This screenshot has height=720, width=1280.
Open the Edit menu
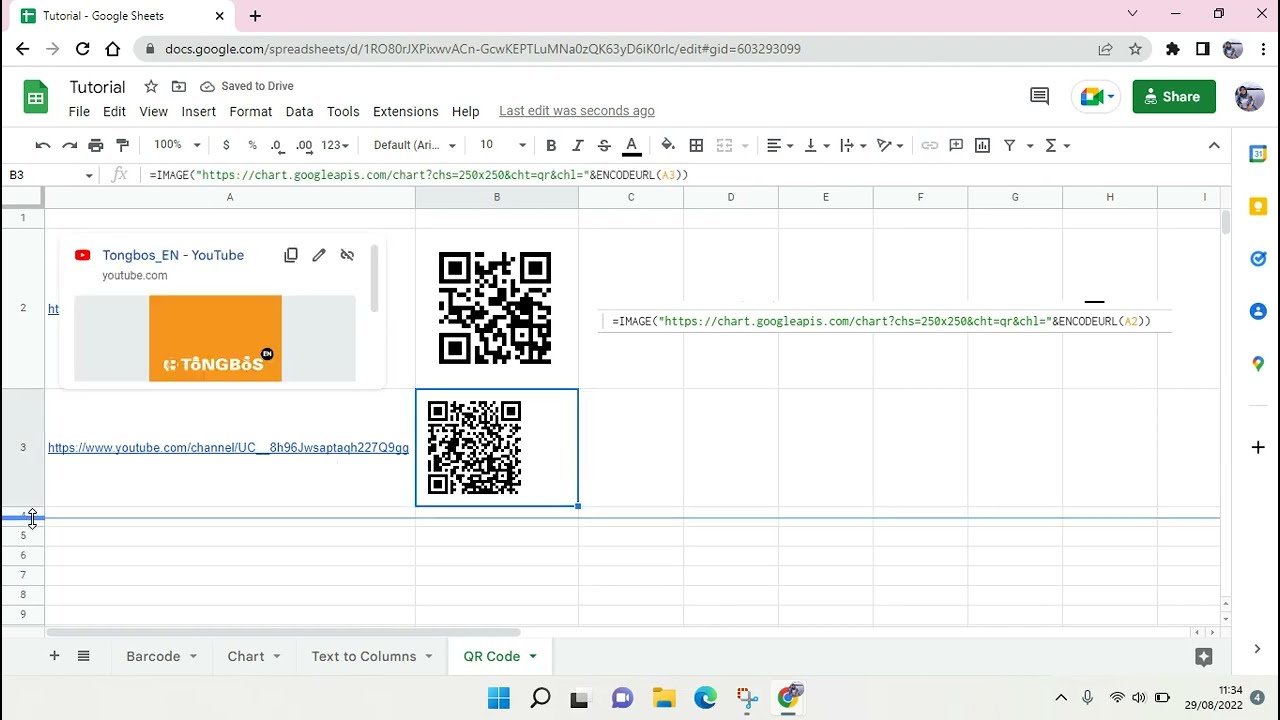coord(114,111)
